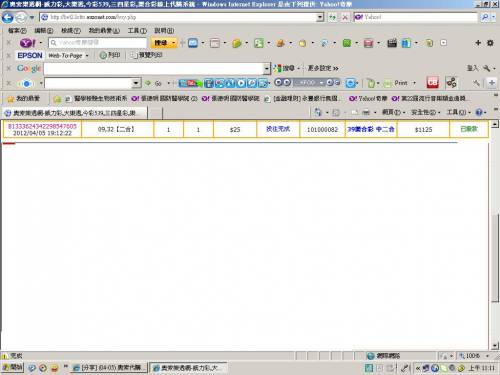The height and width of the screenshot is (375, 500).
Task: Expand the address bar URL dropdown
Action: click(320, 17)
